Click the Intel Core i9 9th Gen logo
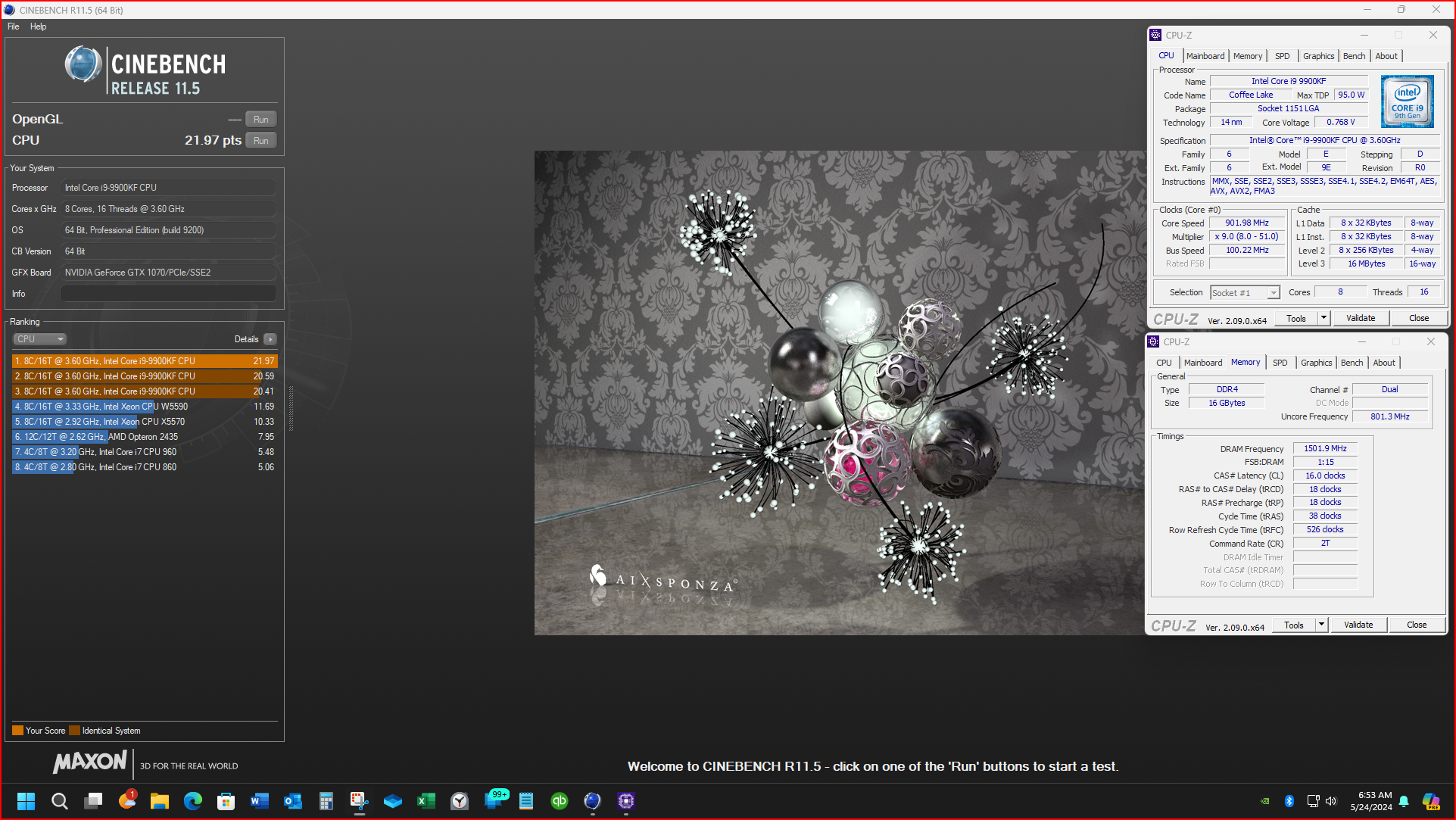The image size is (1456, 820). (x=1407, y=101)
